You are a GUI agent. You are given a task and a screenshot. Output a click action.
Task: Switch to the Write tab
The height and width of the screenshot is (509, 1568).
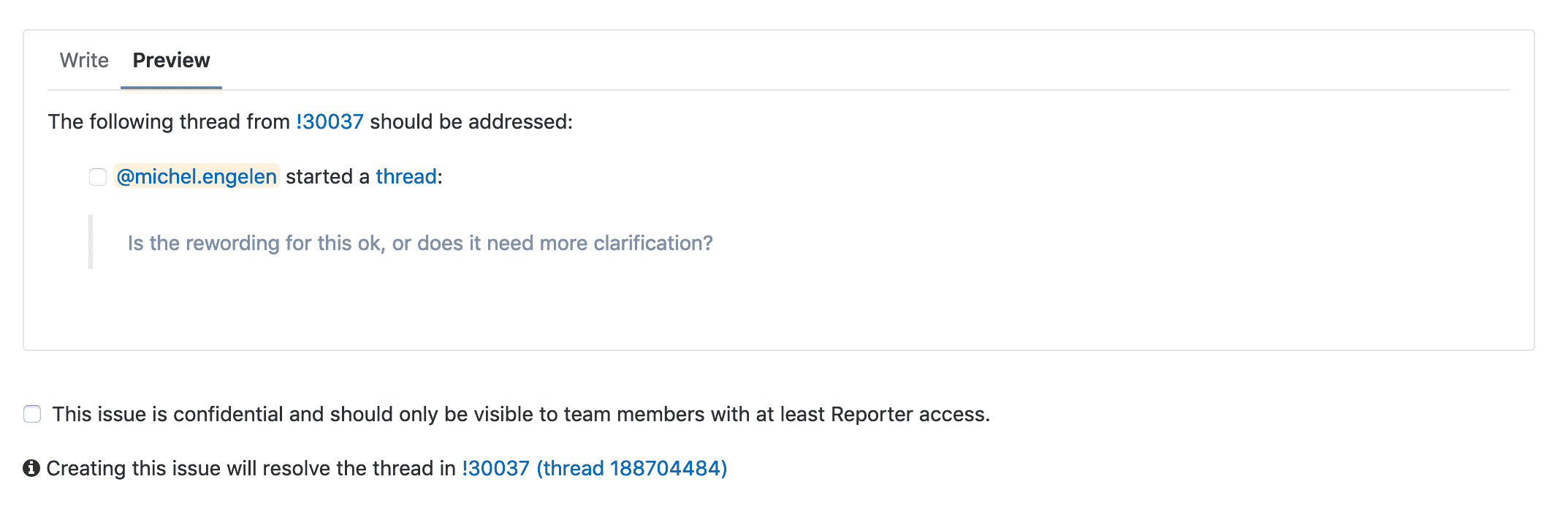point(84,60)
